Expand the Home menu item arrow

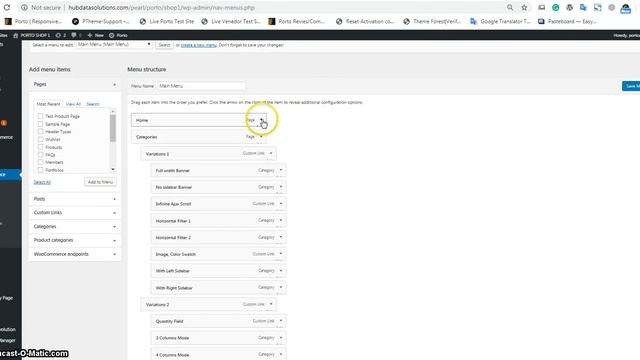[262, 120]
